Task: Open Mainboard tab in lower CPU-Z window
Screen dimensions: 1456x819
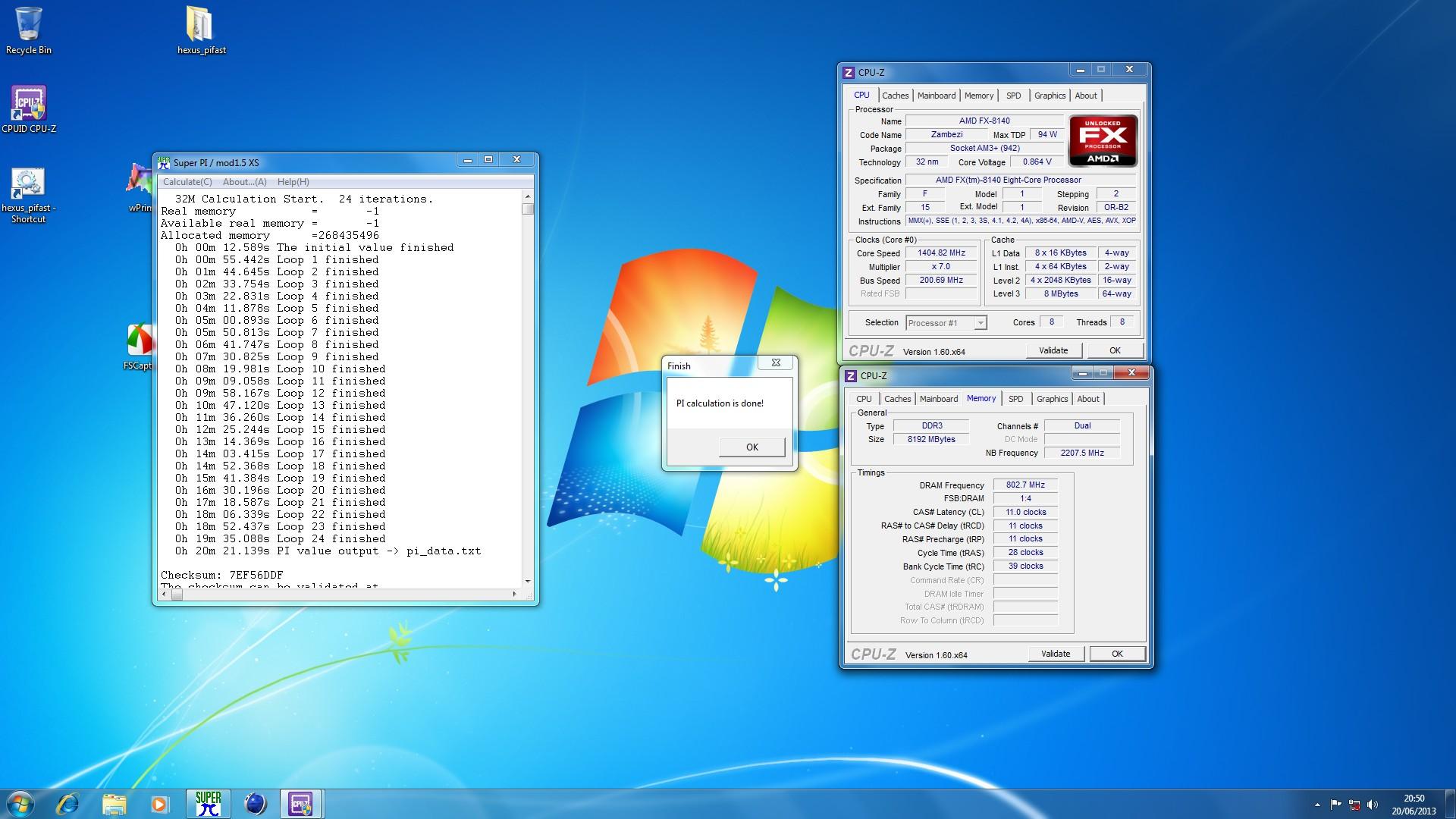Action: [x=939, y=399]
